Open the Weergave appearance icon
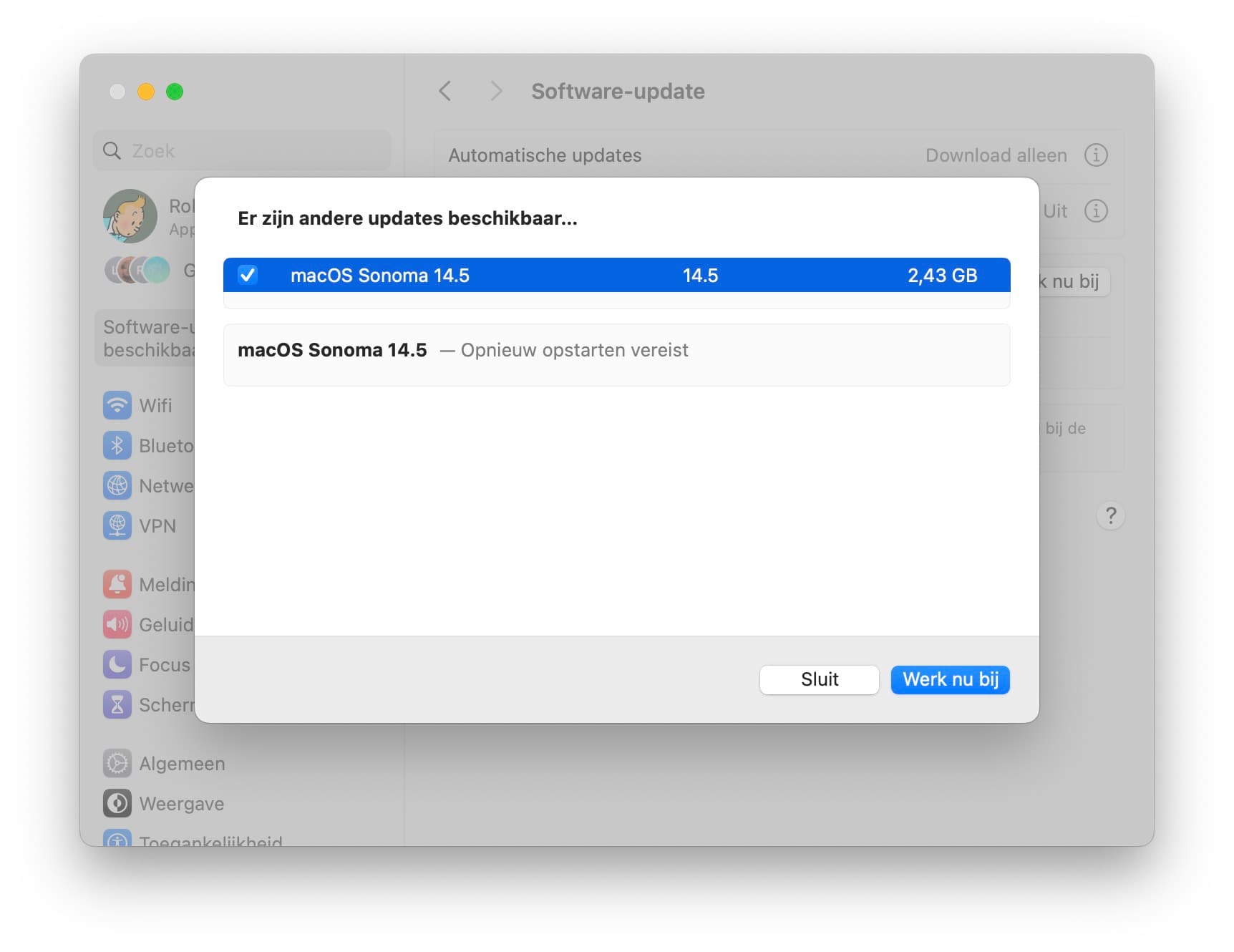Viewport: 1234px width, 952px height. [x=117, y=803]
